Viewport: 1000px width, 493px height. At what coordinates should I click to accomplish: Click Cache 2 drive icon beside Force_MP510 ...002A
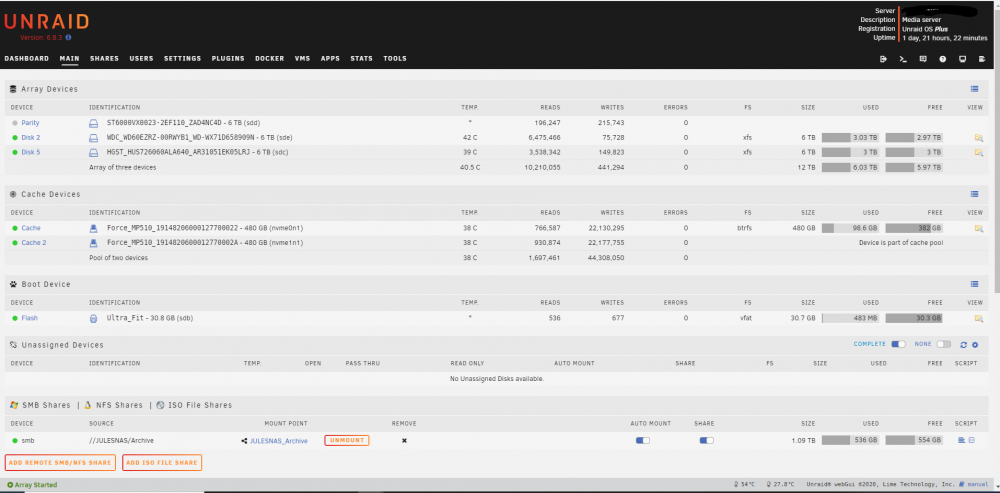[x=93, y=242]
